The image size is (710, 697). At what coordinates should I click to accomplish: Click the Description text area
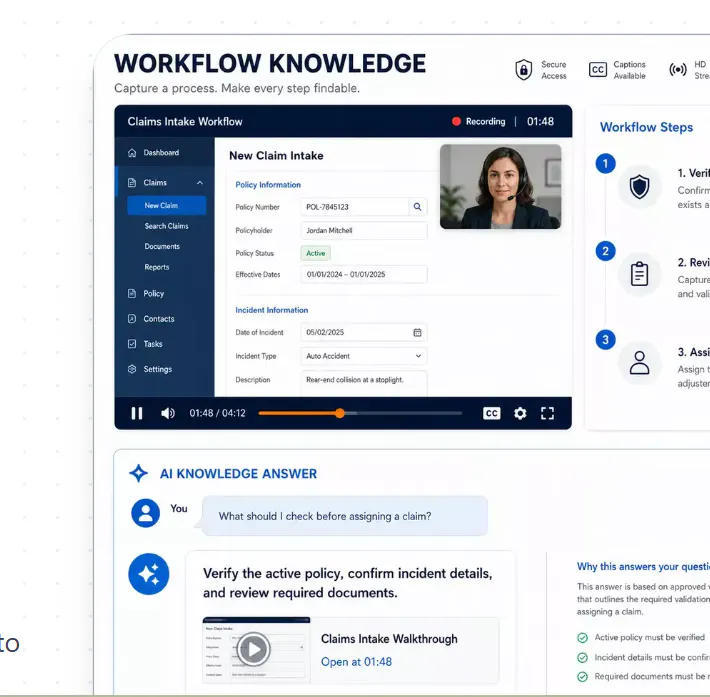coord(364,384)
